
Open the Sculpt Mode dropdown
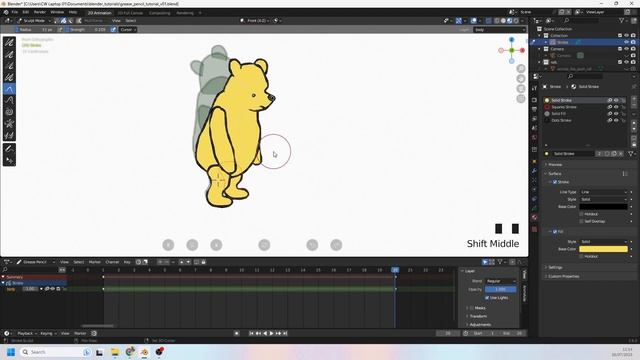click(x=34, y=20)
